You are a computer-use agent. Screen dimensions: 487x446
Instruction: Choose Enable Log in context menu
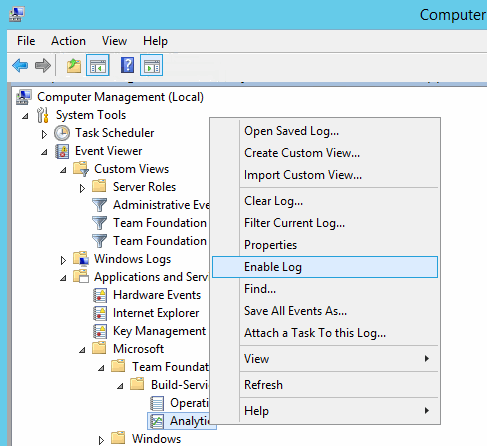(325, 267)
